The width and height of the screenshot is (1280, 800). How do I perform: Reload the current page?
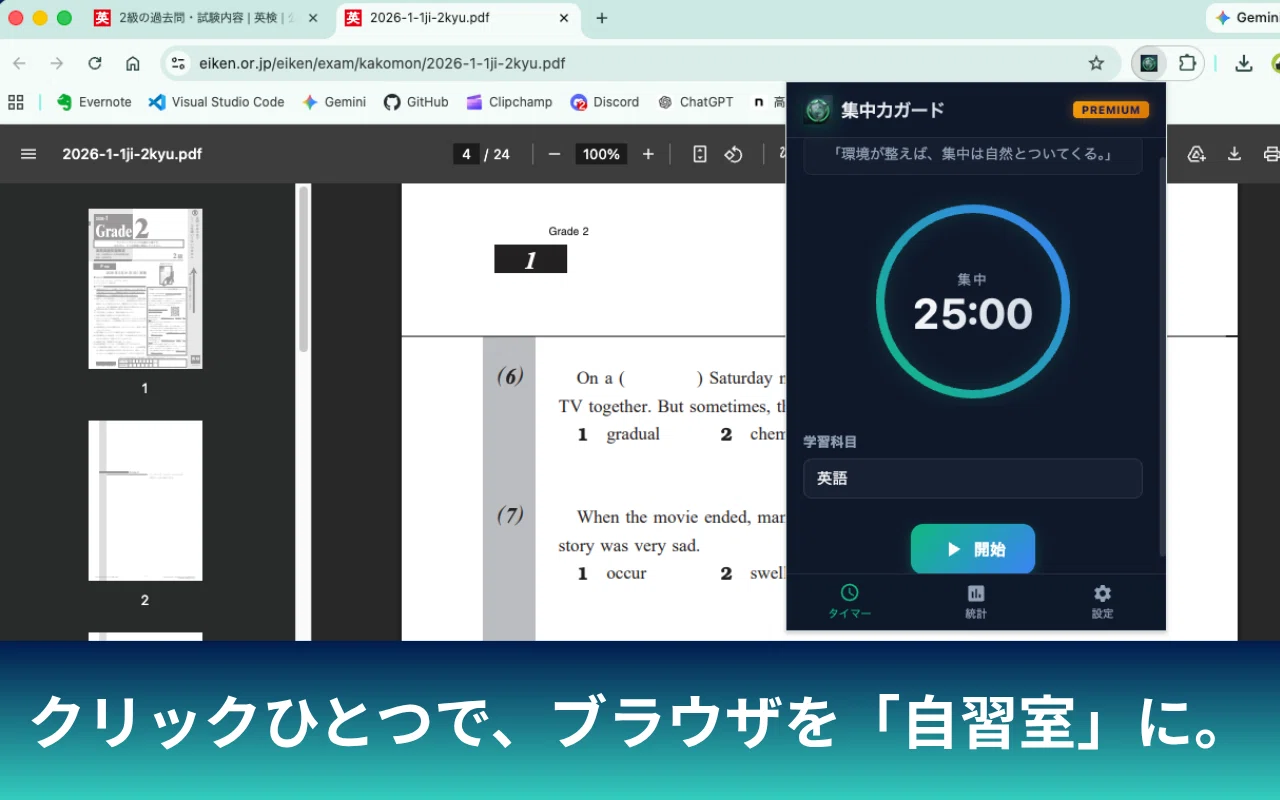coord(95,63)
